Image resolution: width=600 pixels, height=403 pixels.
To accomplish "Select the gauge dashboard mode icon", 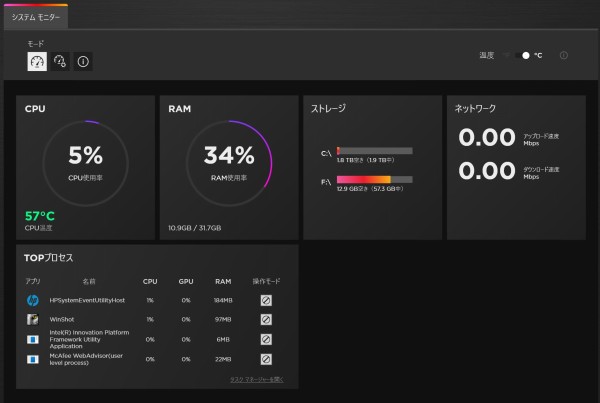I will point(37,62).
